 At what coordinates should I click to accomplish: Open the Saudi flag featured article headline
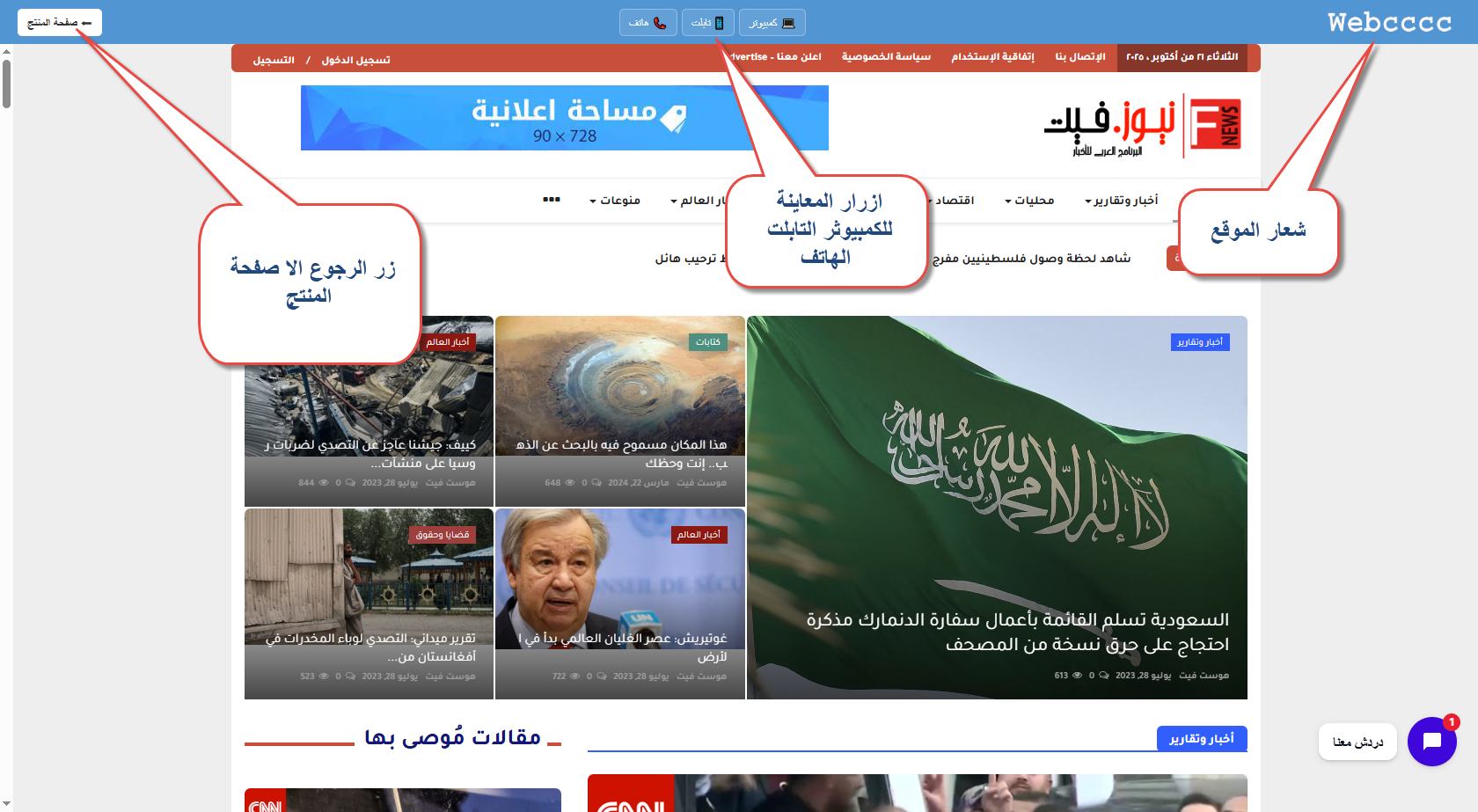click(x=1017, y=632)
